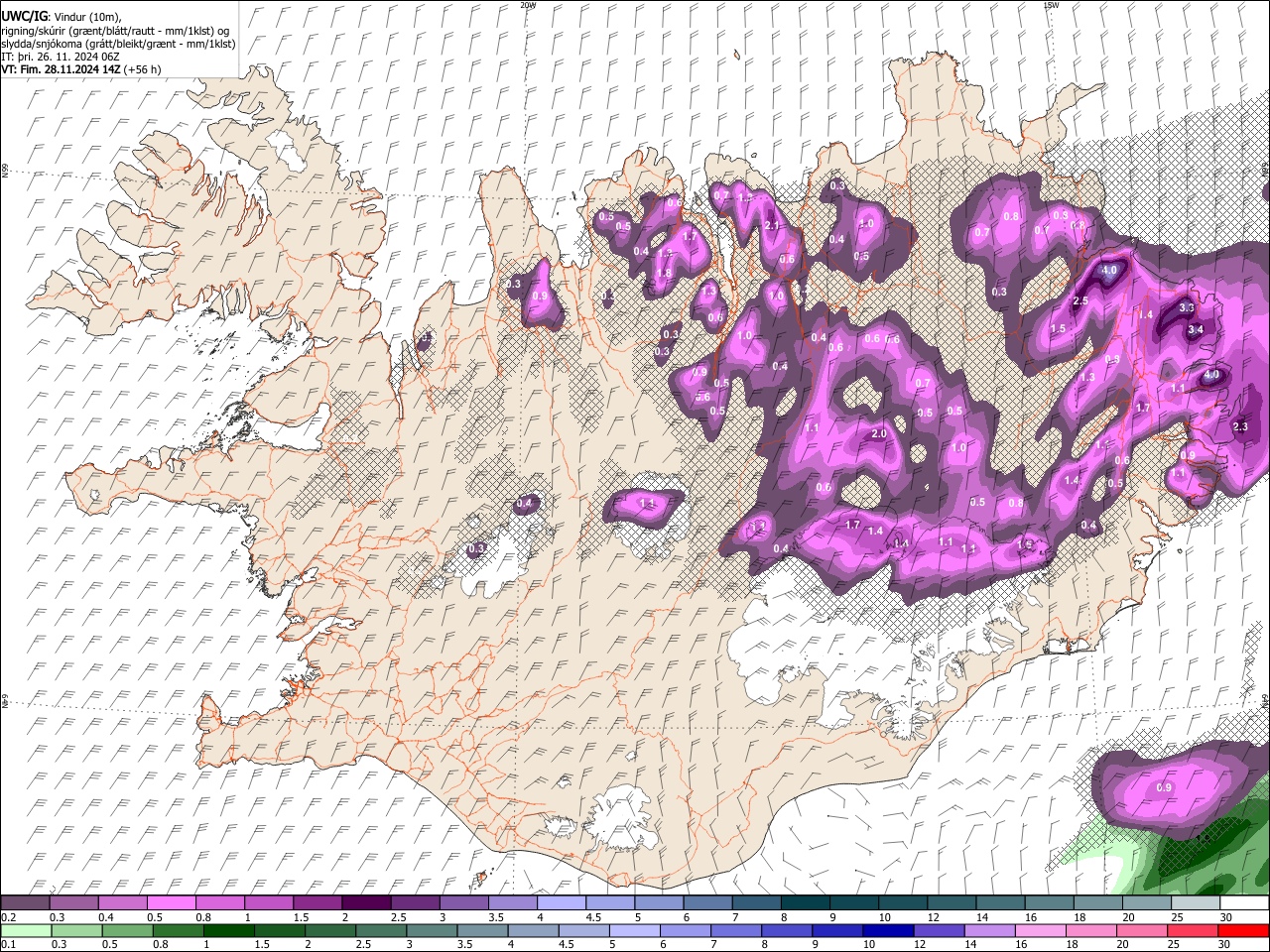Click the '3.4' snowfall value on the map
The height and width of the screenshot is (952, 1270).
(1196, 330)
